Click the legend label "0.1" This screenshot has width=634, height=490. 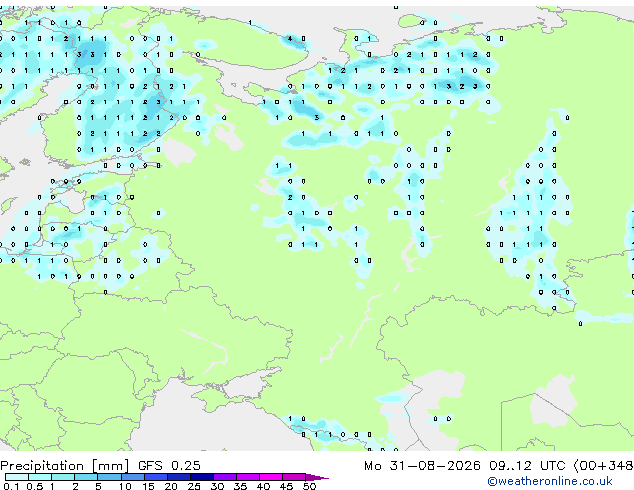click(11, 486)
